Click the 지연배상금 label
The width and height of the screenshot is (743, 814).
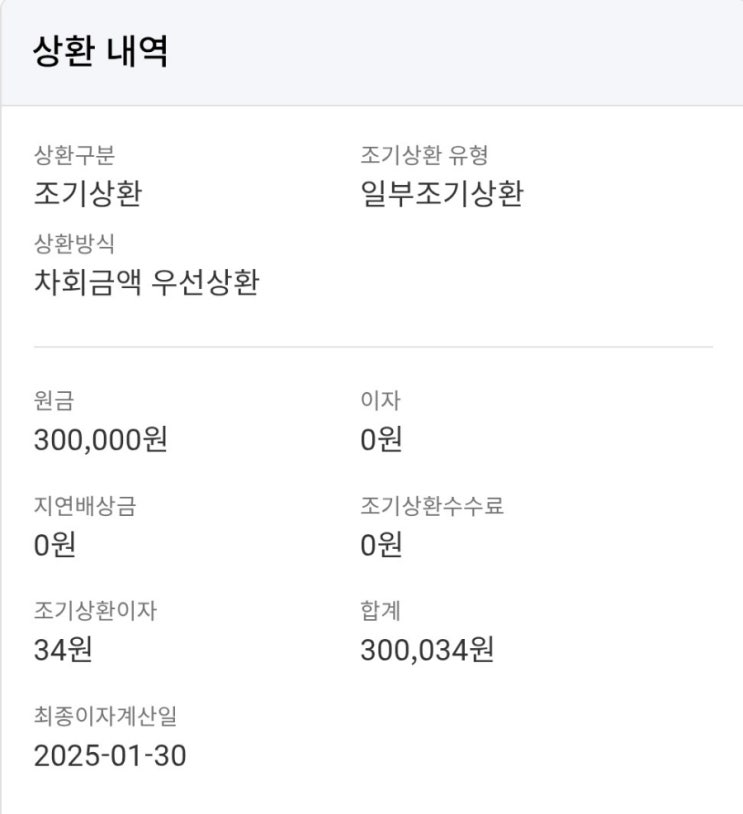click(85, 506)
